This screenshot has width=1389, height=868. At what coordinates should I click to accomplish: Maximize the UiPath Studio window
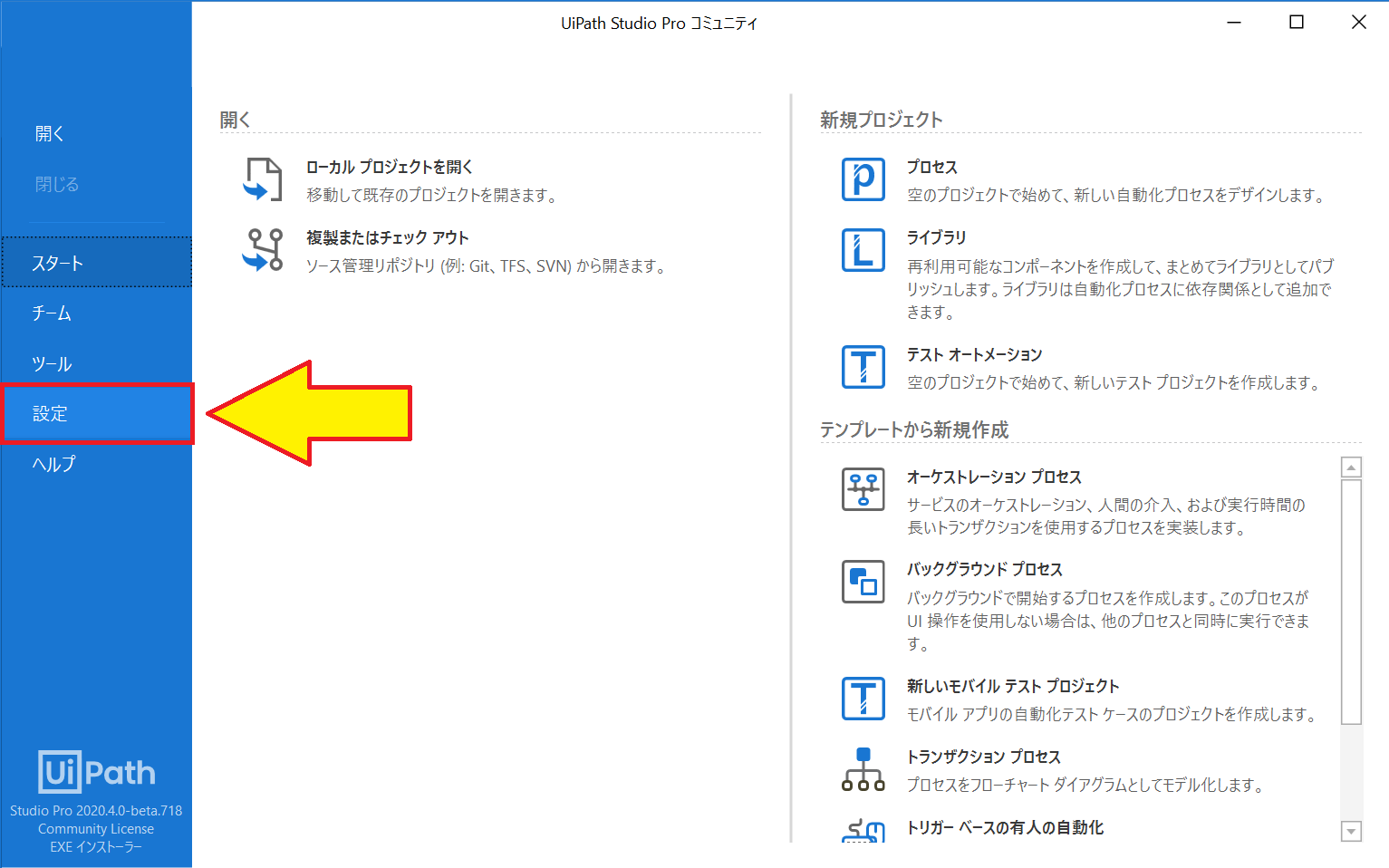[1297, 23]
